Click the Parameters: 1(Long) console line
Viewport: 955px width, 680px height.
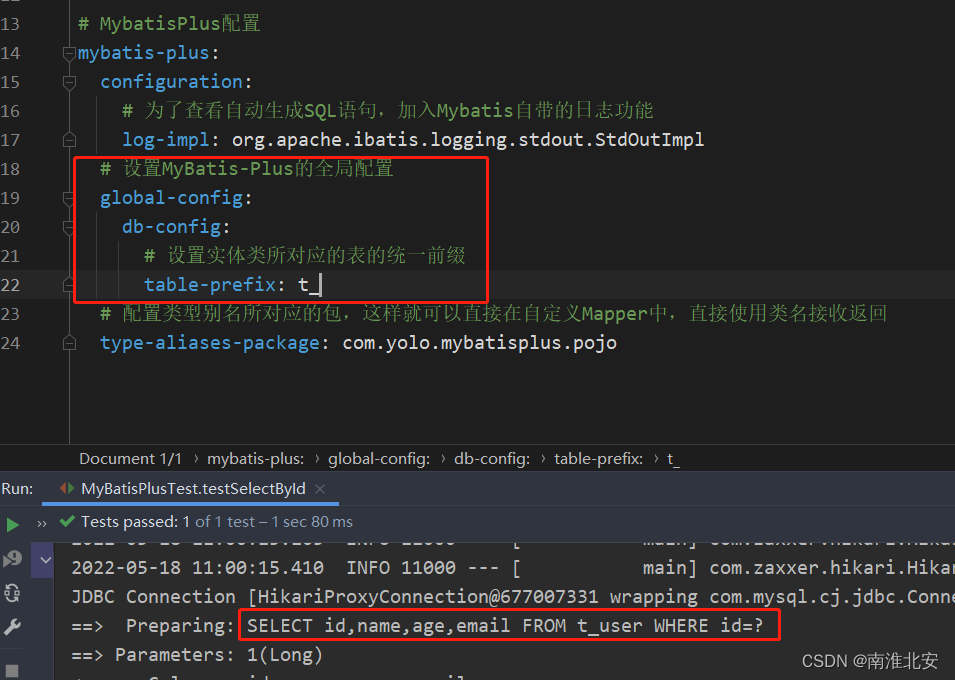[197, 655]
